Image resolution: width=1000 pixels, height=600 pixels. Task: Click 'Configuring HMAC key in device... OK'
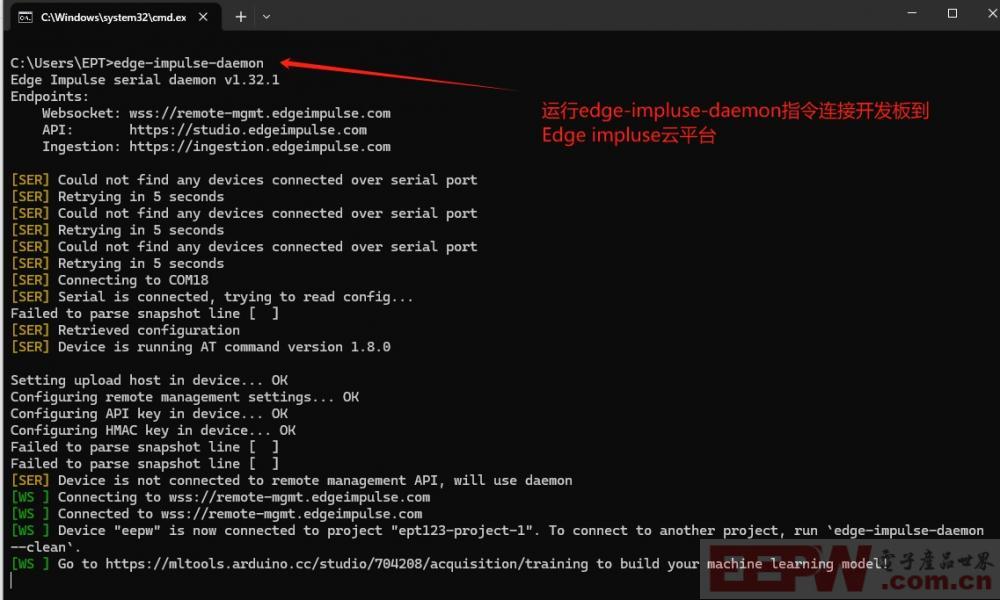[x=153, y=430]
